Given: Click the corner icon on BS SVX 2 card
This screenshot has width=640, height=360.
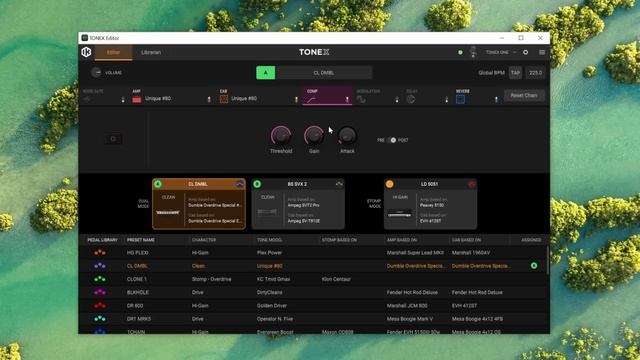Looking at the screenshot, I should point(339,184).
